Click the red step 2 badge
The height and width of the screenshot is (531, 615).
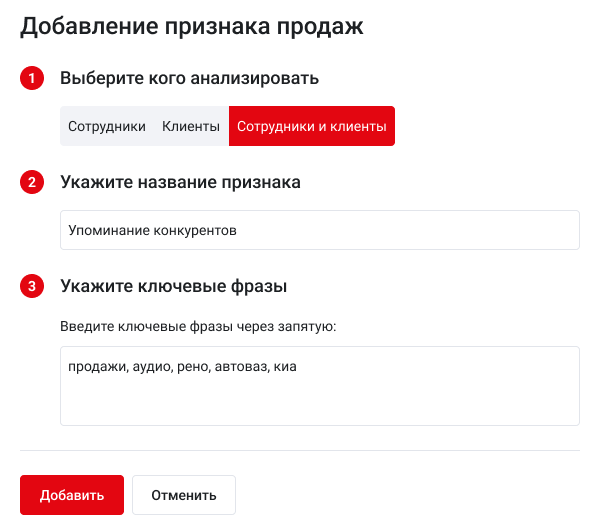pyautogui.click(x=32, y=182)
